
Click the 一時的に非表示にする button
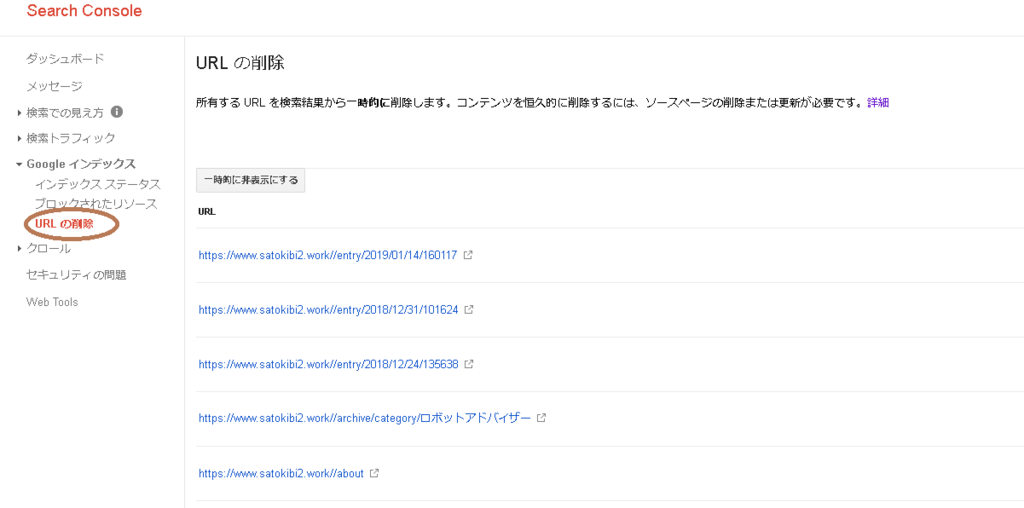pos(251,181)
